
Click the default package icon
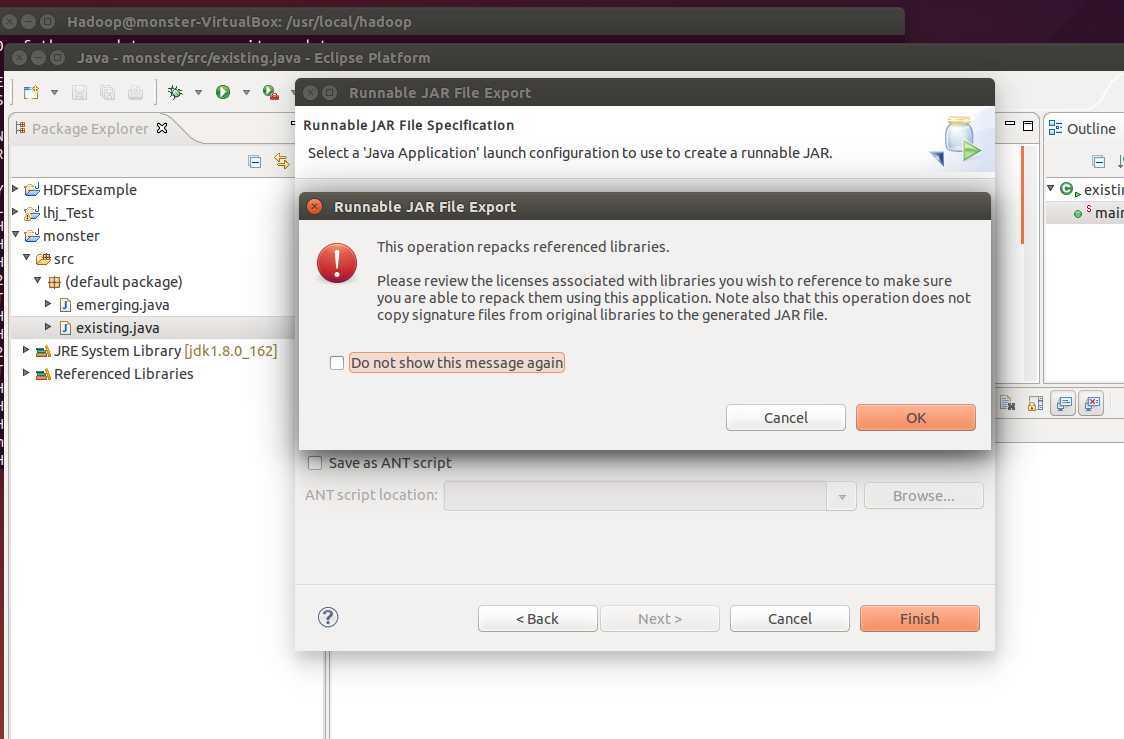pyautogui.click(x=54, y=282)
